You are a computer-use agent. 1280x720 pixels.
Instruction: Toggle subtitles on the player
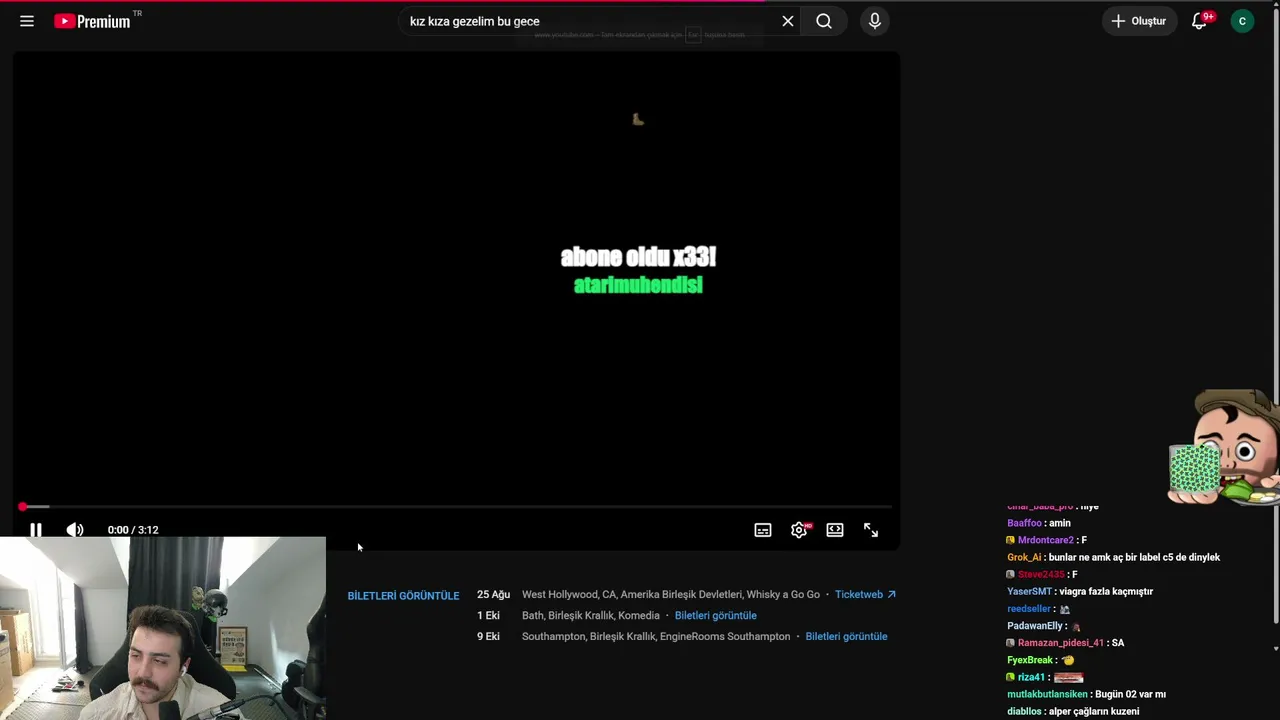pos(763,530)
